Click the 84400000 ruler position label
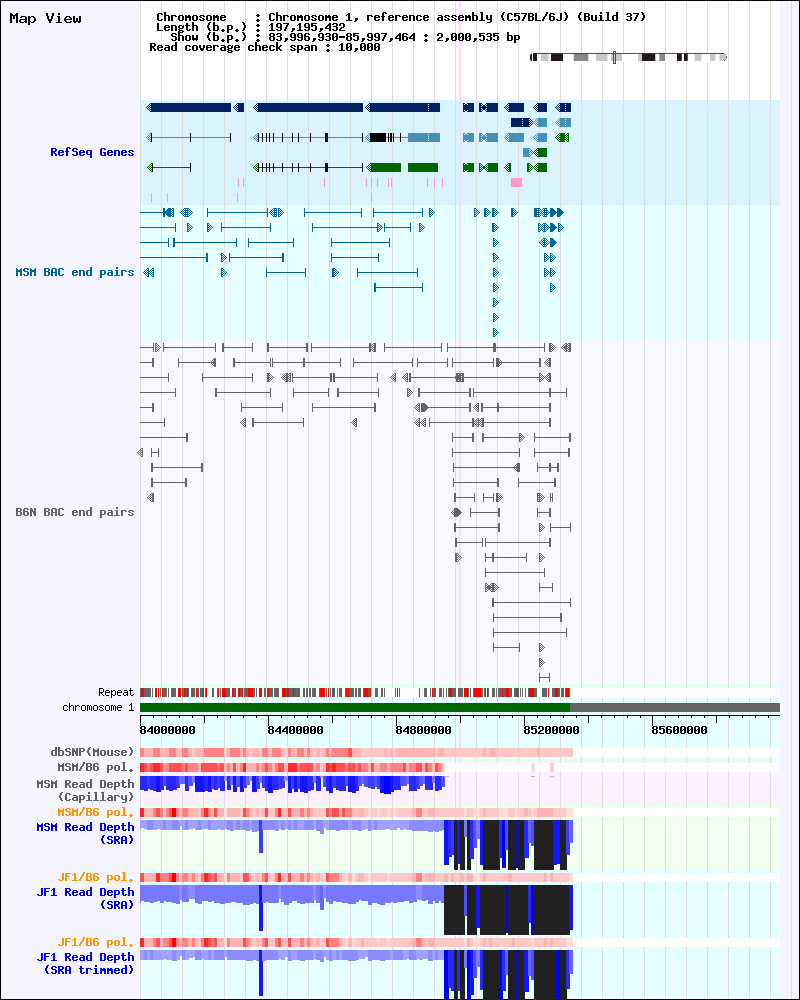This screenshot has height=1000, width=800. 295,730
